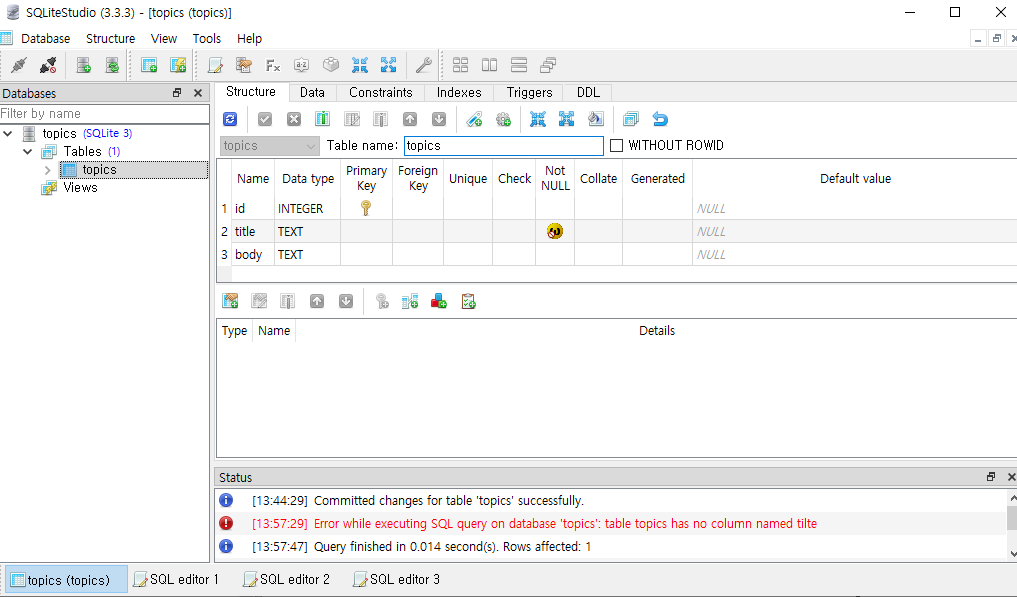Add table check constraint clipboard icon

(468, 301)
